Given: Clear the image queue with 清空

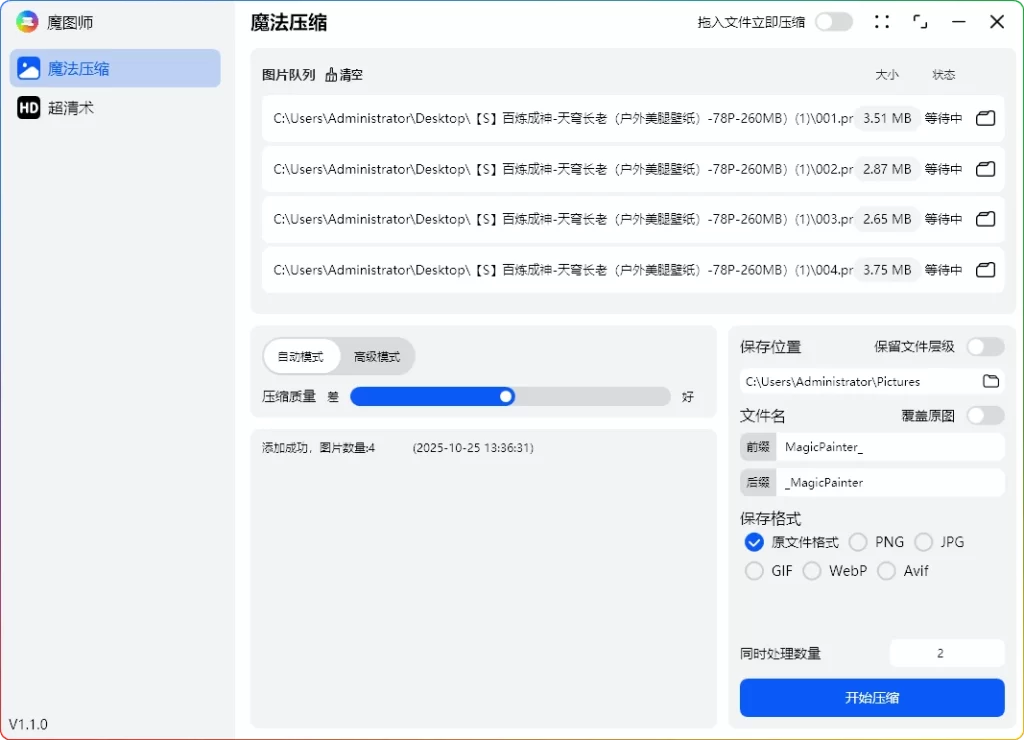Looking at the screenshot, I should coord(344,75).
